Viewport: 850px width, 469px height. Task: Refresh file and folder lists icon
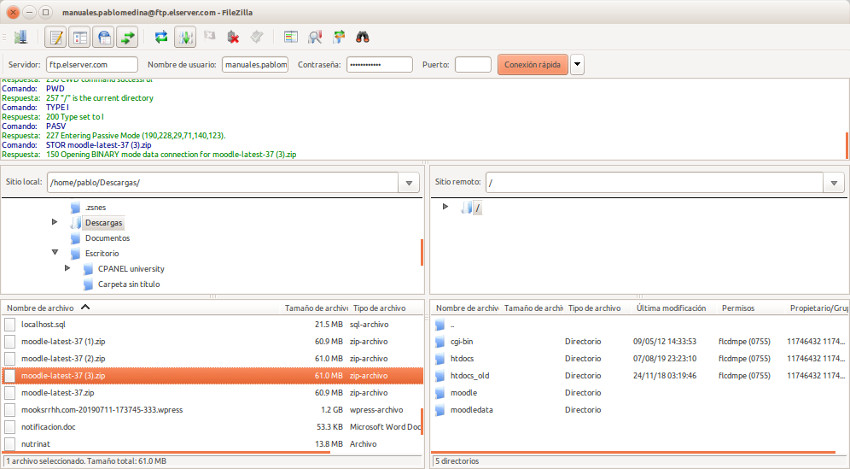pos(161,37)
